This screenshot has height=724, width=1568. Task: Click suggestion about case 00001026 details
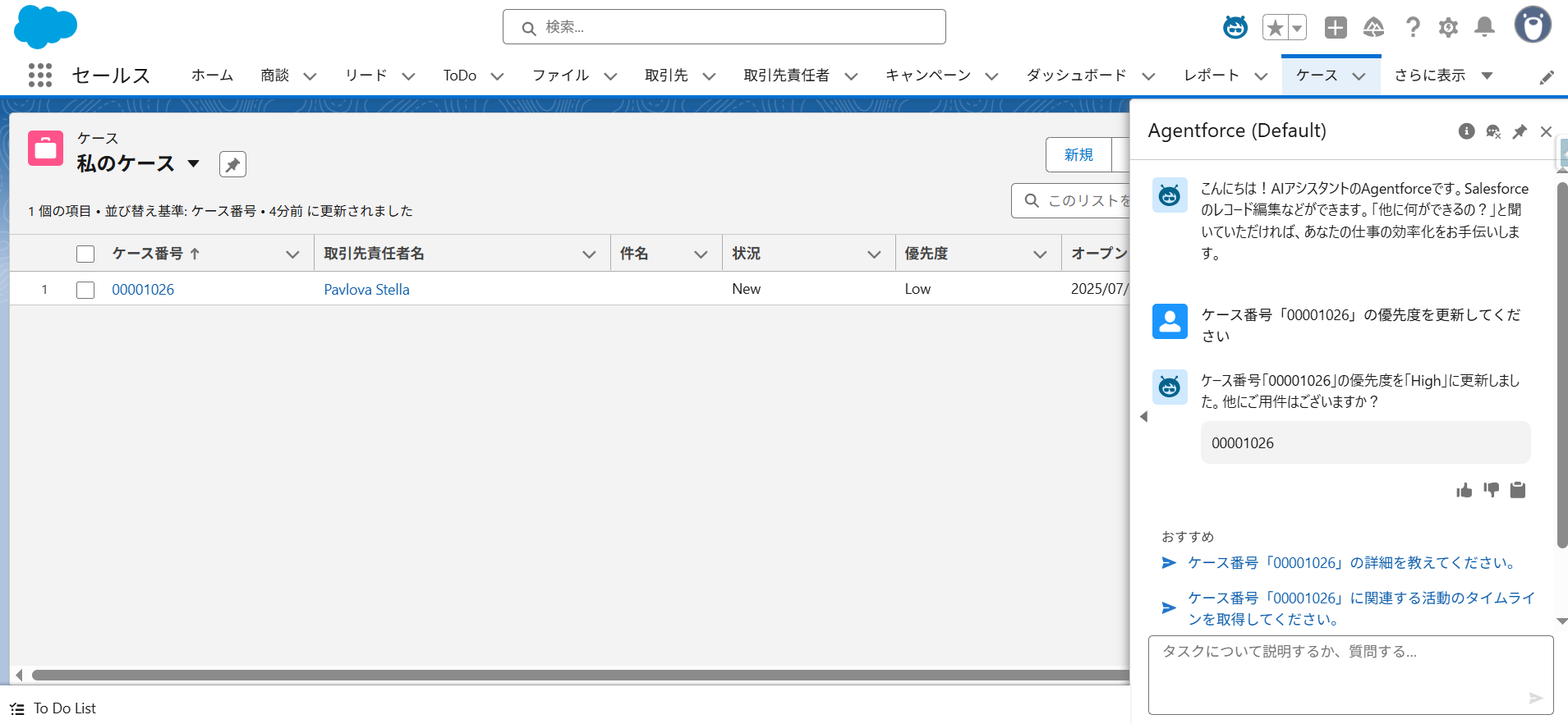point(1353,563)
